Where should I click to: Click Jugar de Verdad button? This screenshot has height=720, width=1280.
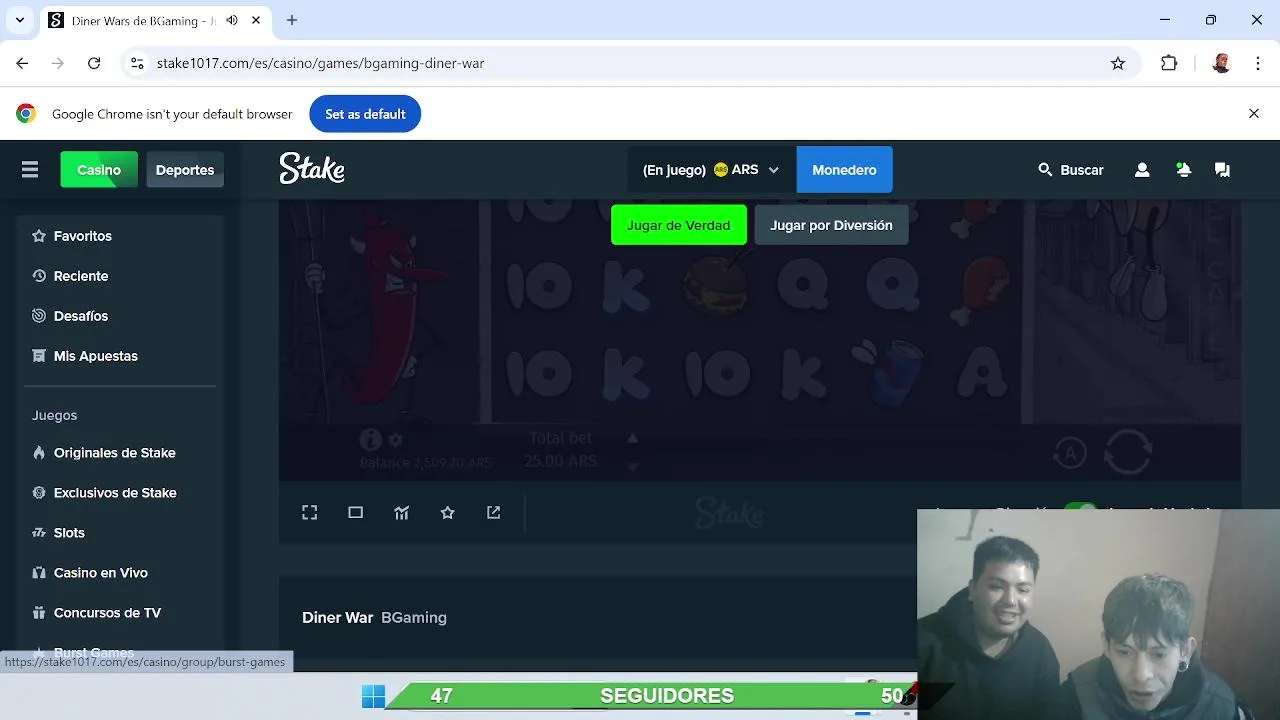click(x=679, y=225)
